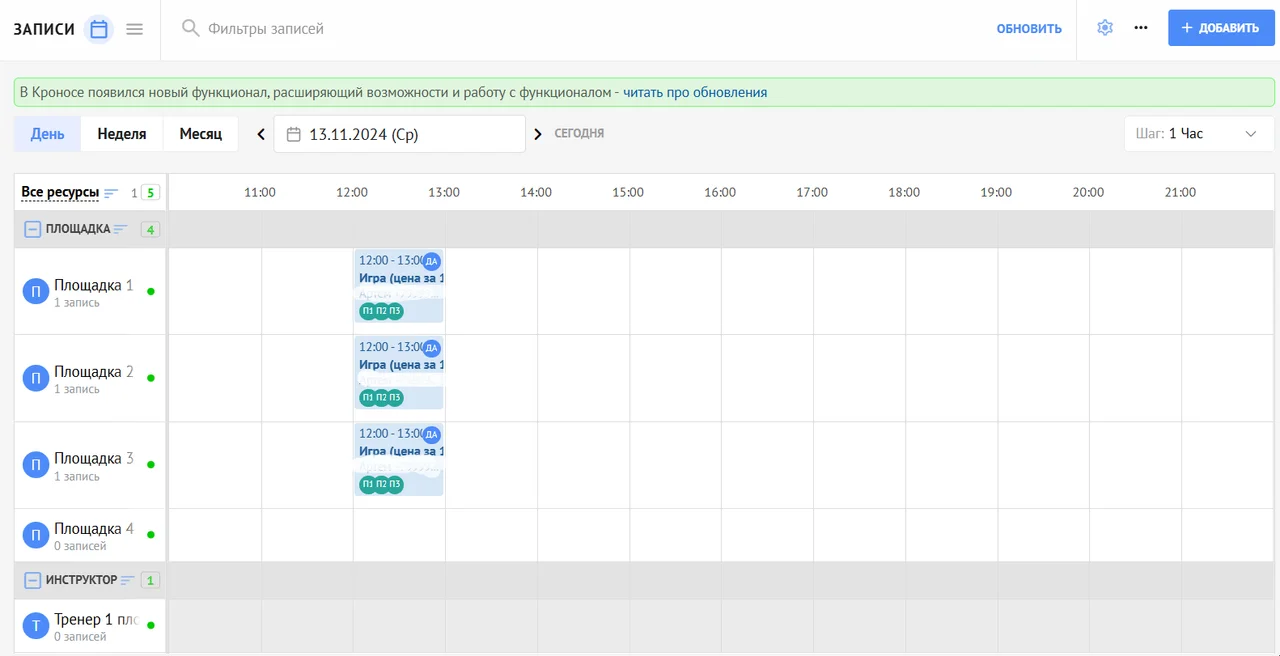This screenshot has height=656, width=1280.
Task: Select the День view tab
Action: point(47,134)
